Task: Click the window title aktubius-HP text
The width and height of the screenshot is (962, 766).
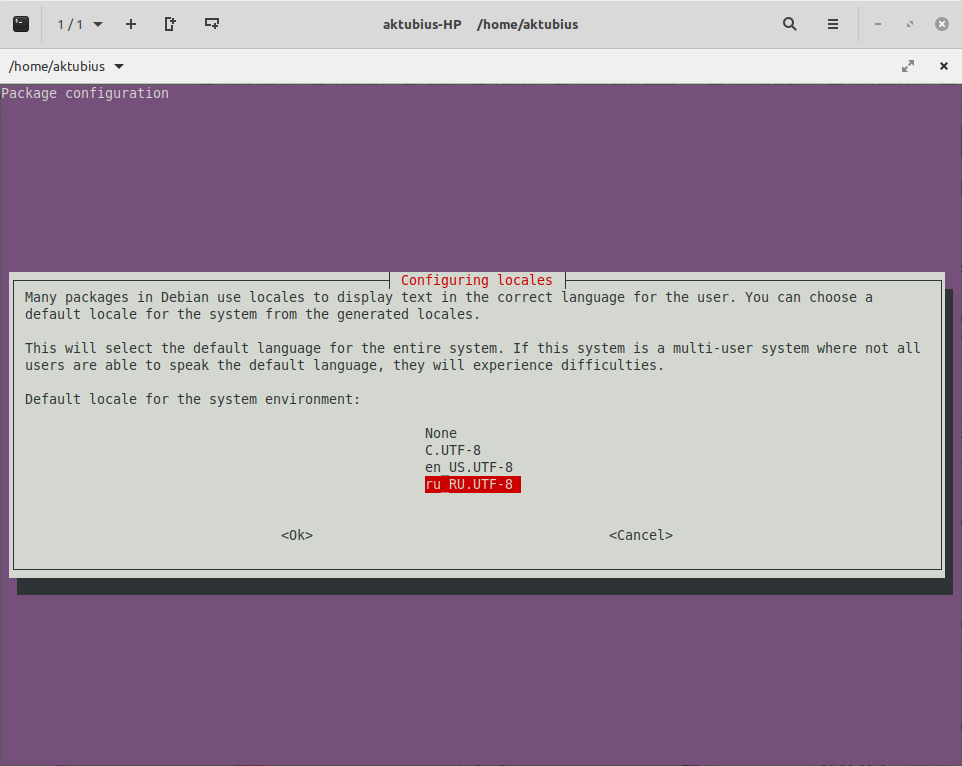Action: click(421, 24)
